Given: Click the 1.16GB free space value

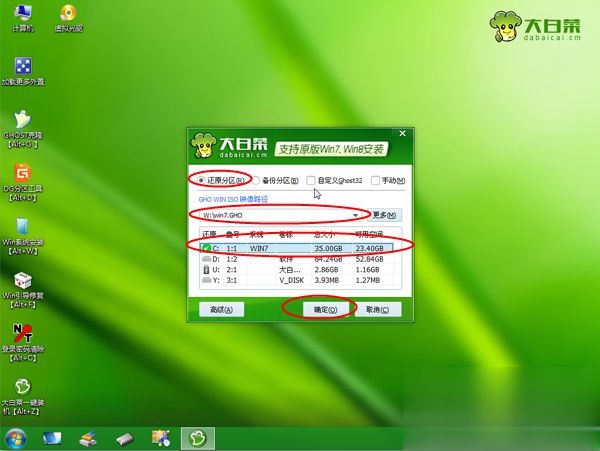Looking at the screenshot, I should click(367, 270).
